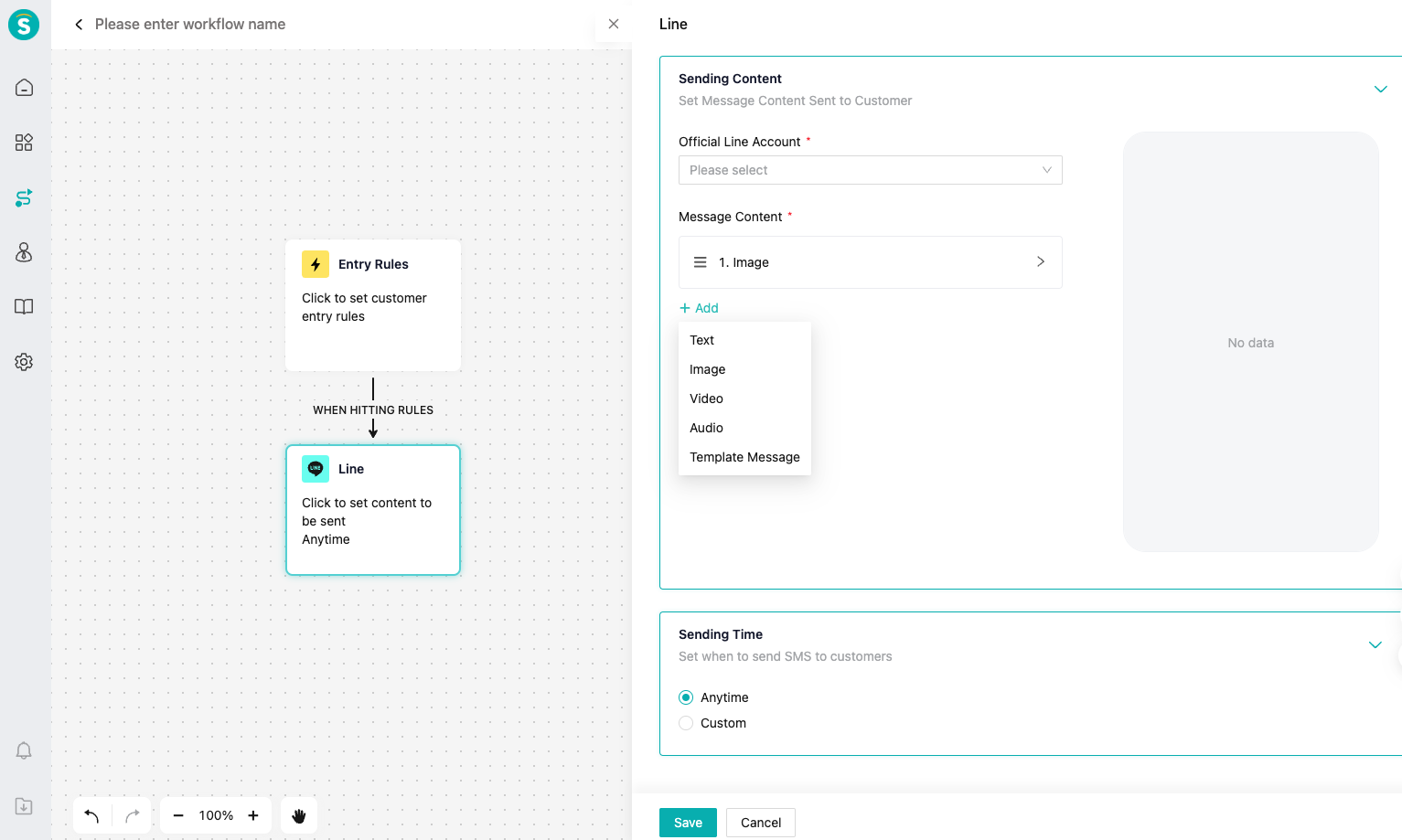Open the settings gear icon in sidebar

tap(25, 362)
